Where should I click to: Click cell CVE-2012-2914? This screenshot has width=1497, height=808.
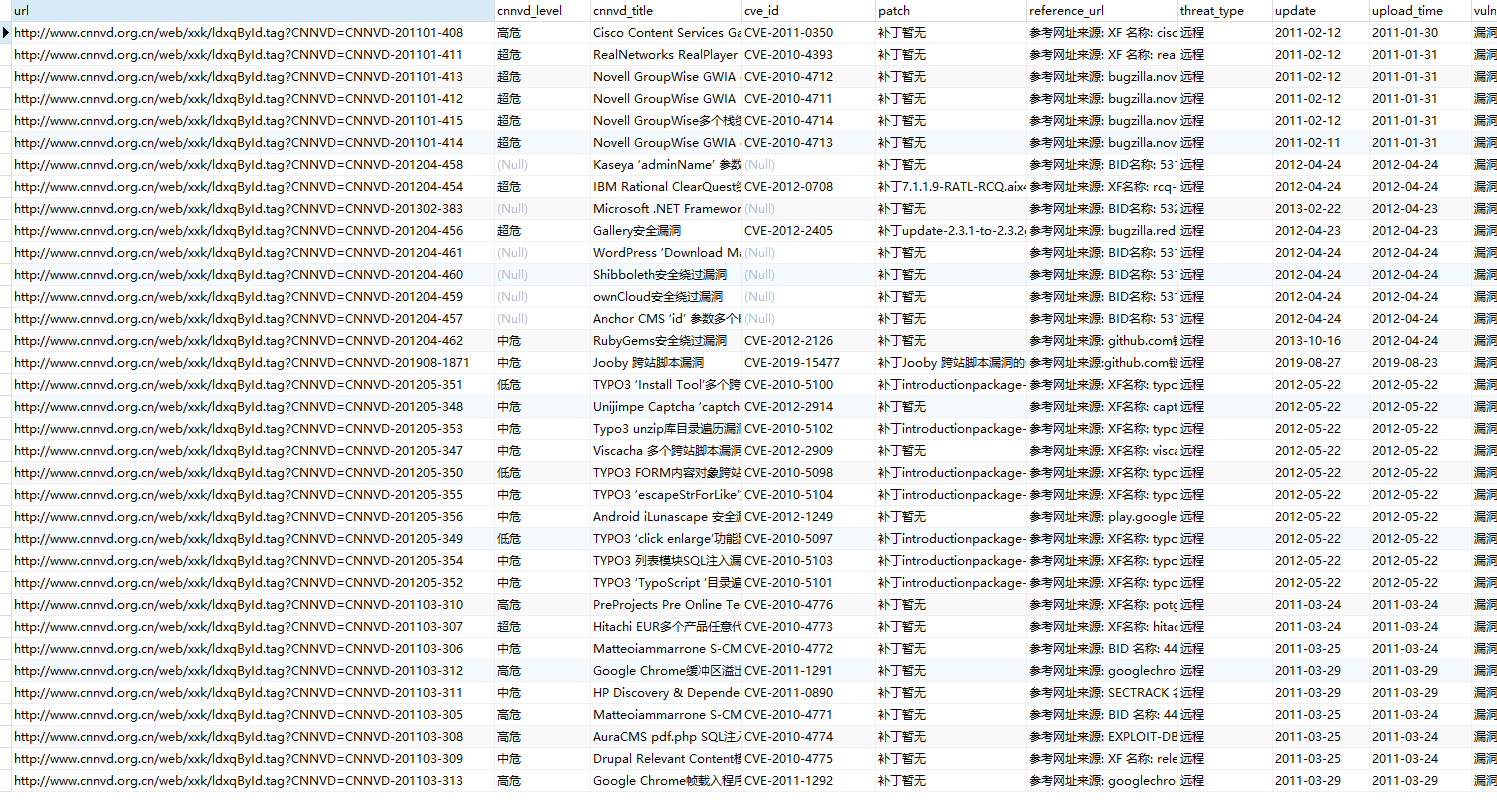coord(808,407)
